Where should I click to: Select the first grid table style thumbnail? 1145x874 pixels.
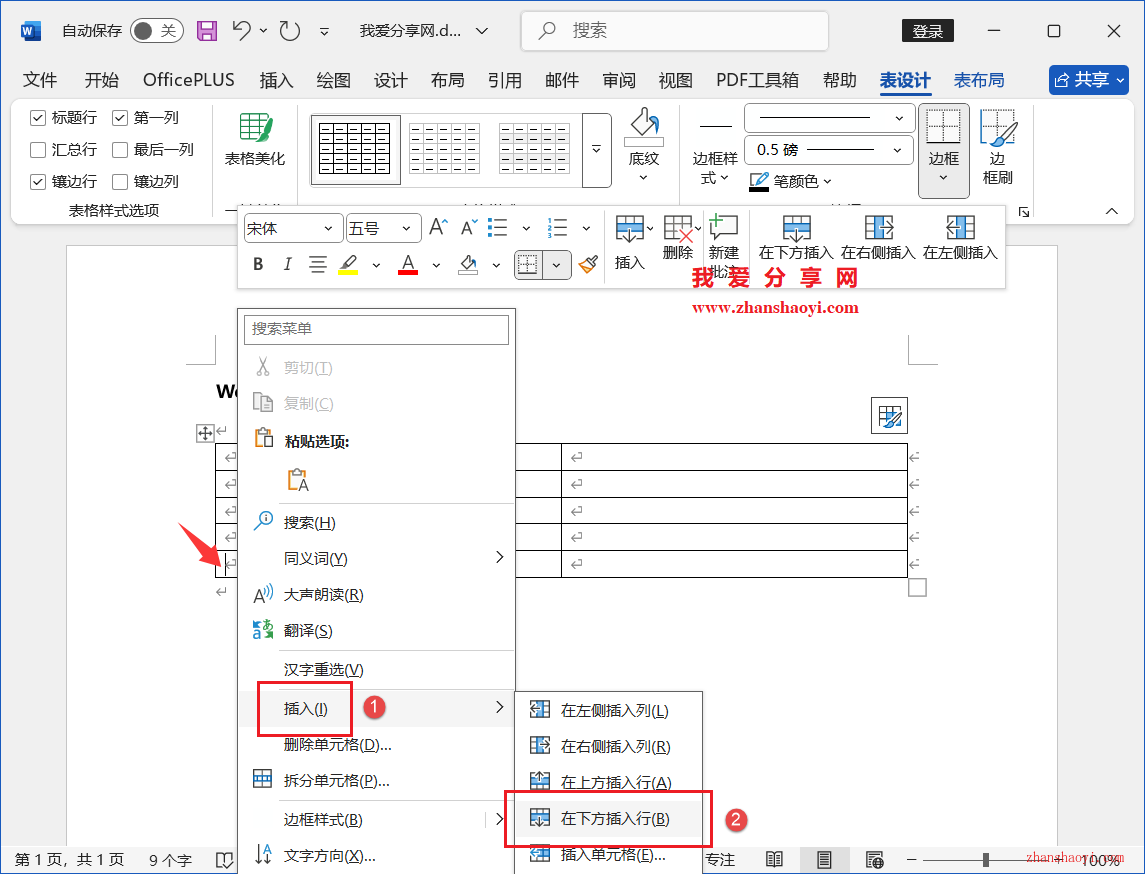(356, 149)
